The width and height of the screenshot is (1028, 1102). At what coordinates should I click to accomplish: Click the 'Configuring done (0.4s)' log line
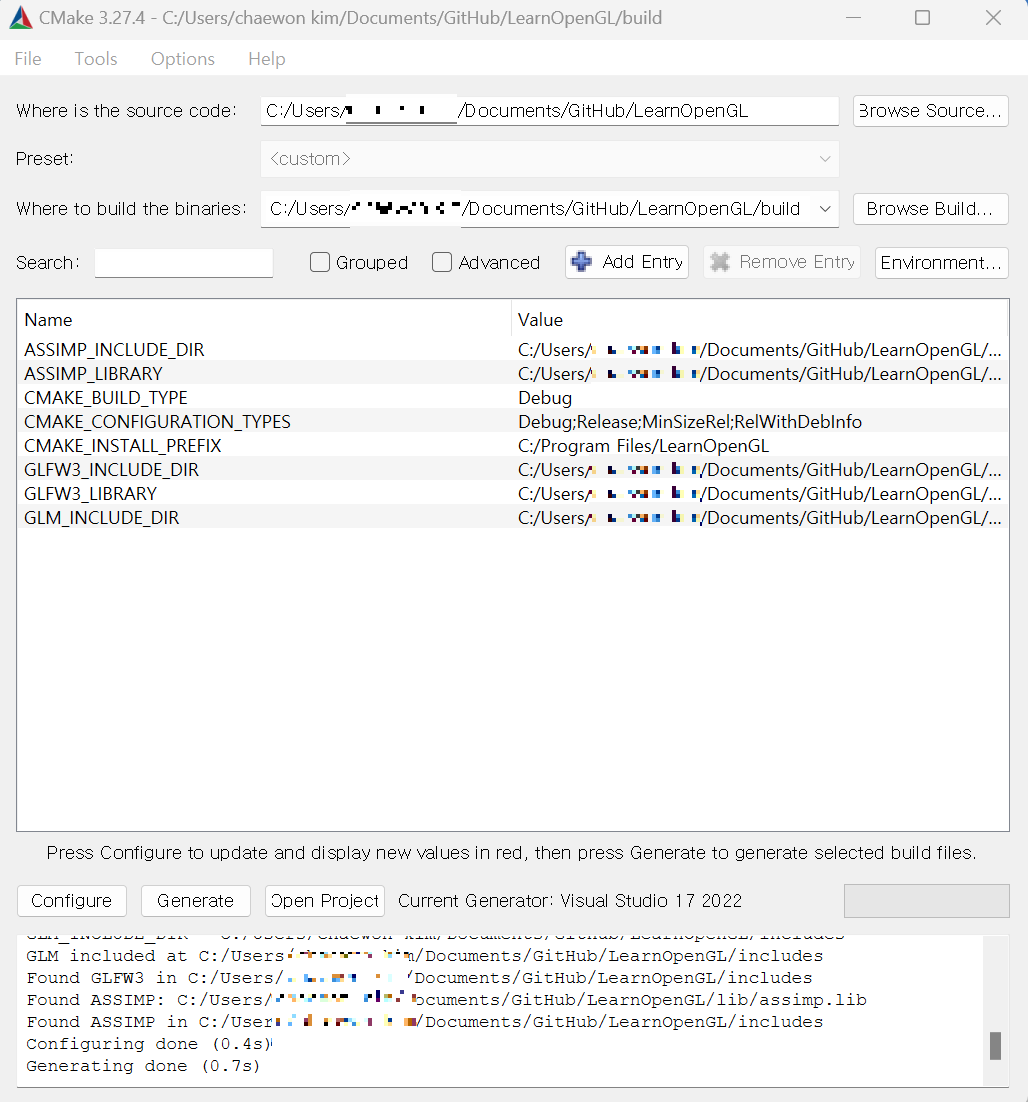click(x=148, y=1044)
